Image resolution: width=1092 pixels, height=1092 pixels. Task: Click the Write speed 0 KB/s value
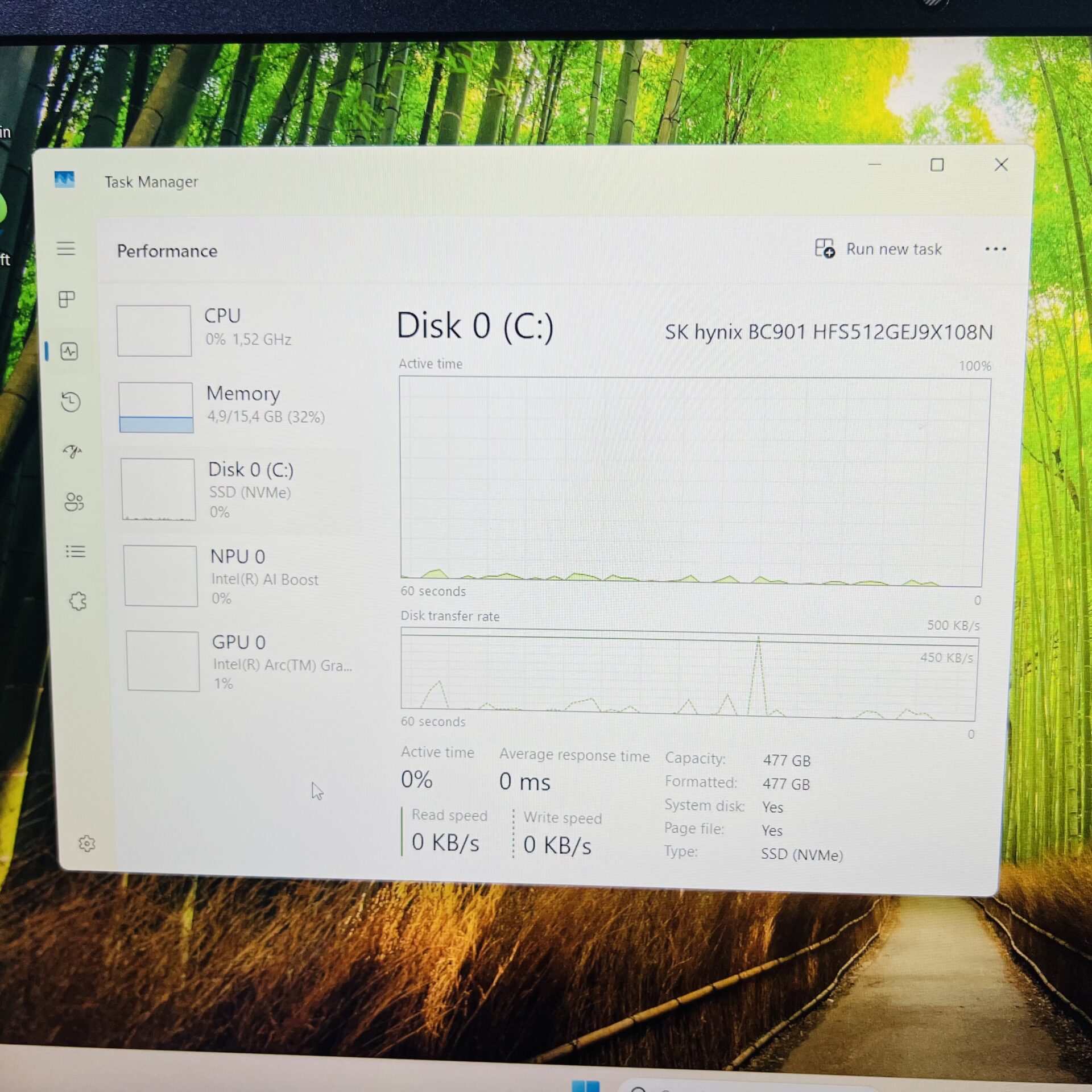click(x=557, y=845)
